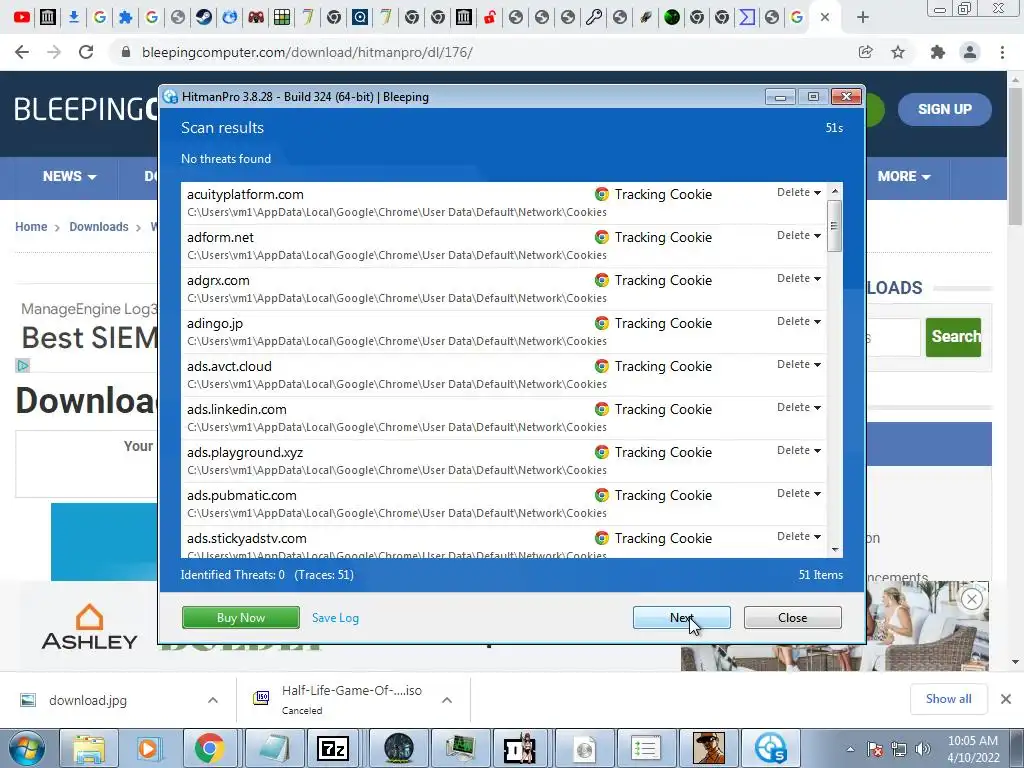The height and width of the screenshot is (768, 1024).
Task: Open 7-Zip from the taskbar
Action: point(332,748)
